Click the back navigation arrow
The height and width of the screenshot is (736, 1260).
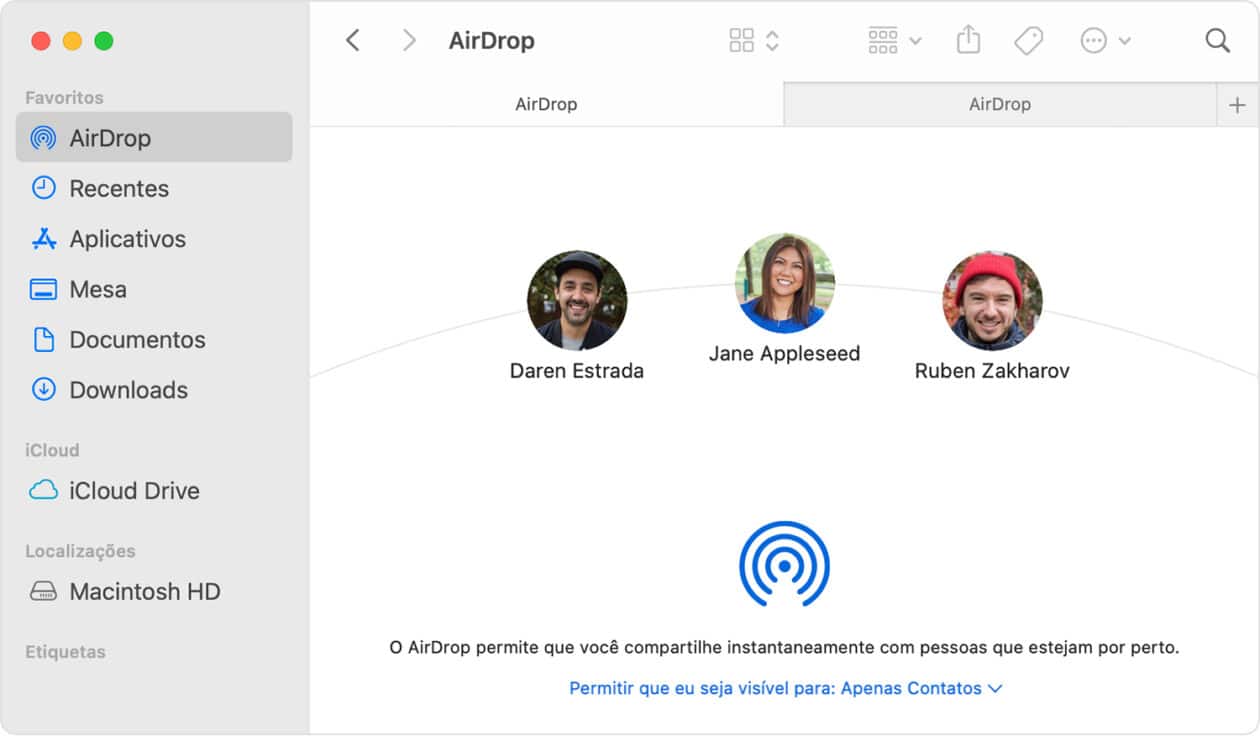(x=352, y=40)
